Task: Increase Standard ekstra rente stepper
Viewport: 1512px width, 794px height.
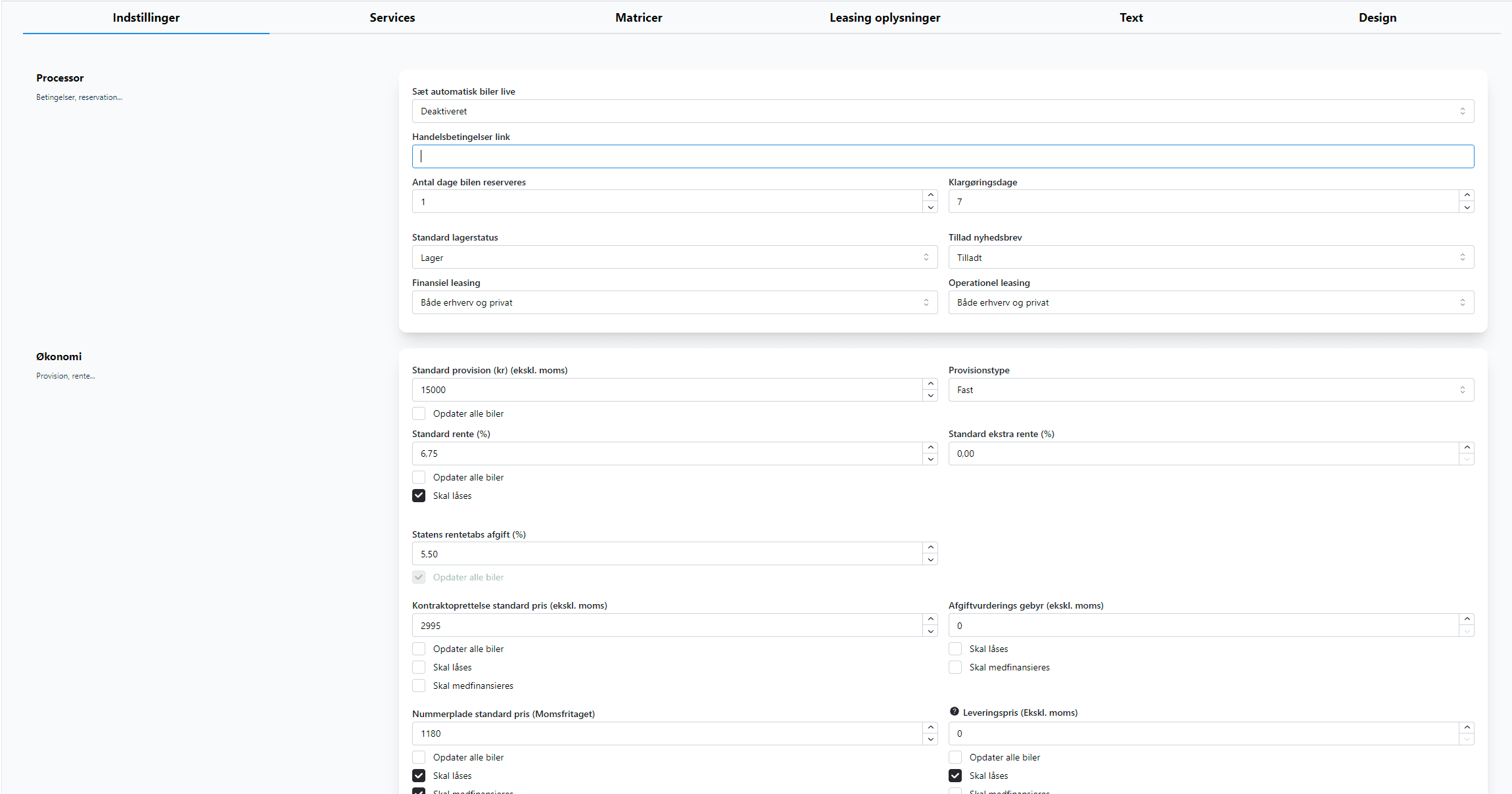Action: tap(1467, 448)
